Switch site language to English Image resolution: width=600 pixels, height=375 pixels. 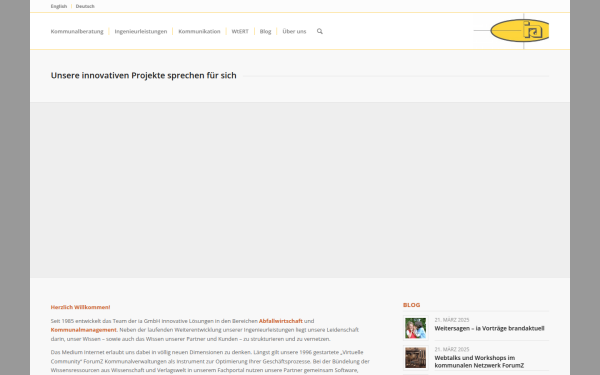[59, 6]
